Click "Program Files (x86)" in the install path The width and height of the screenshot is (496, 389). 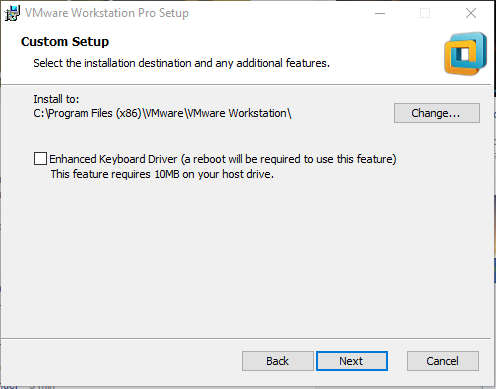[94, 113]
